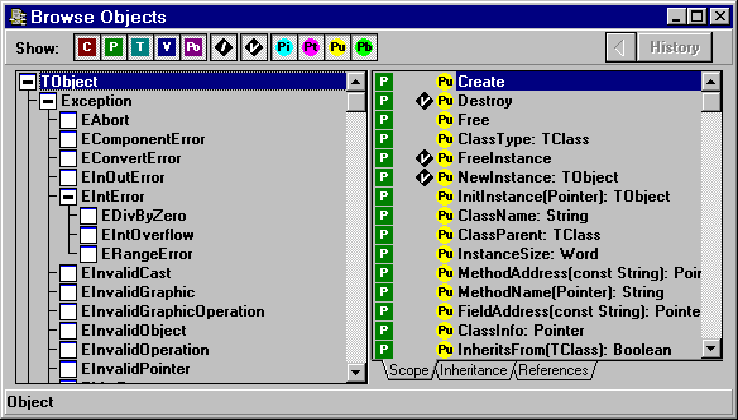
Task: Select the EInvalidOperation class
Action: [x=145, y=350]
